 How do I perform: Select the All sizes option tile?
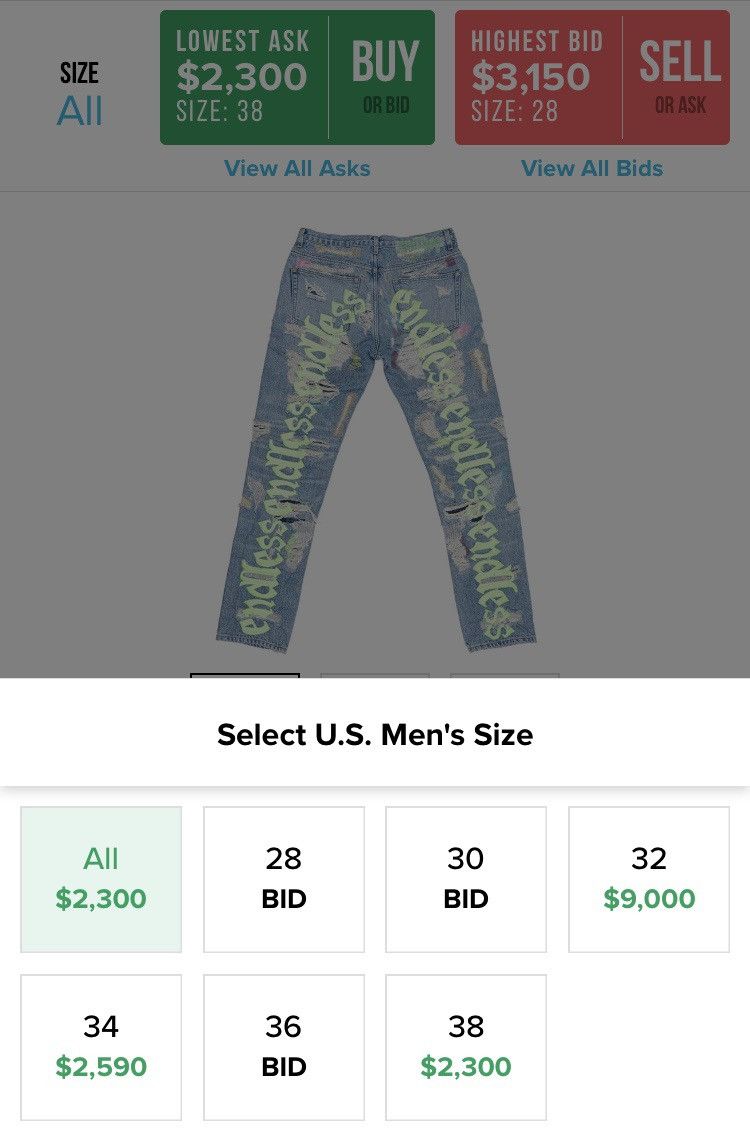click(101, 879)
